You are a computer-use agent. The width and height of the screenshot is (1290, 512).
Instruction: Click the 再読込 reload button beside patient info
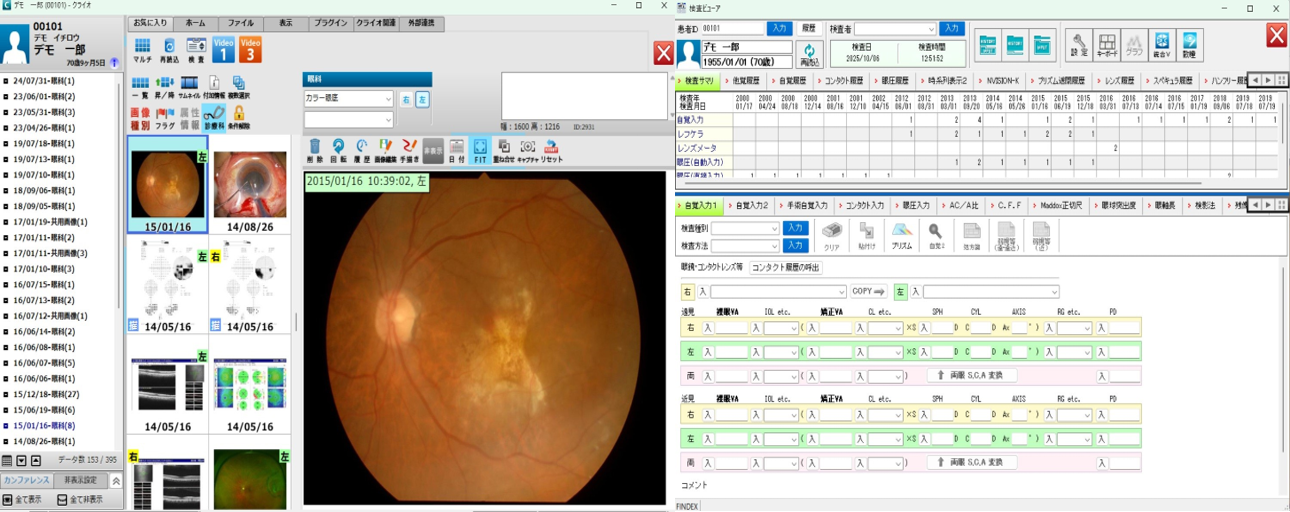point(809,54)
